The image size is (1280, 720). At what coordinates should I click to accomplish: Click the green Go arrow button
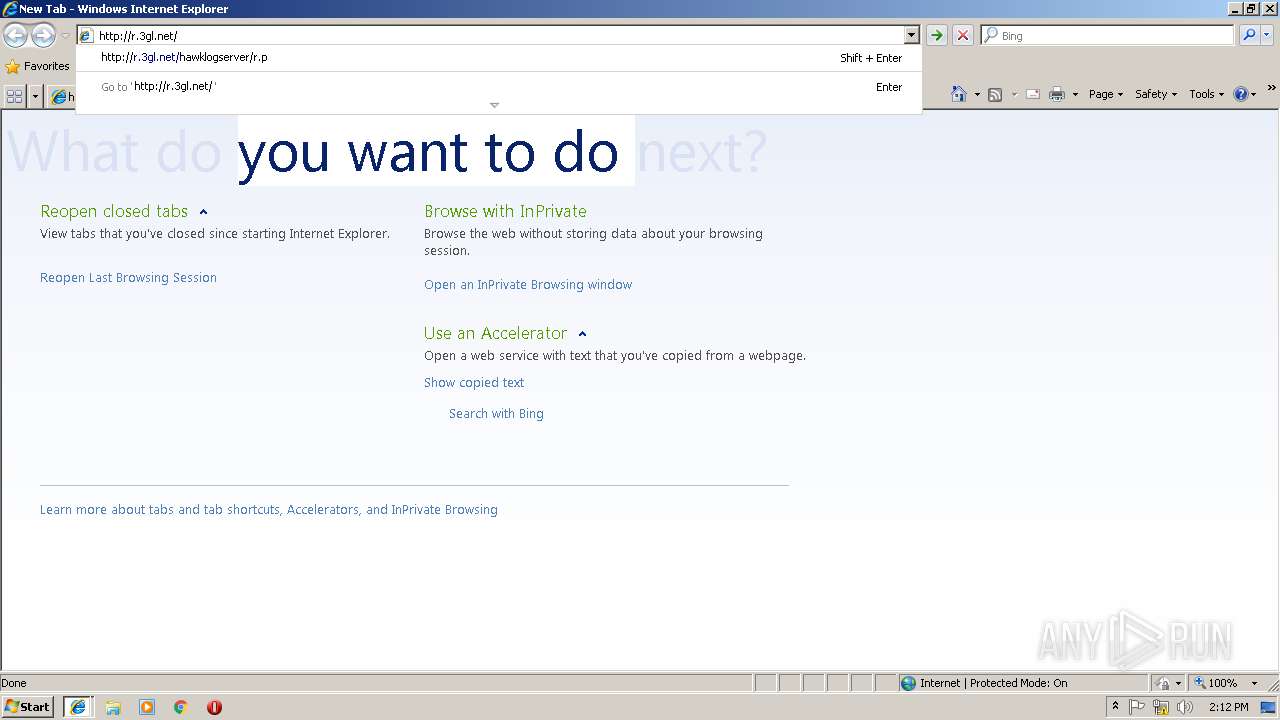coord(936,36)
